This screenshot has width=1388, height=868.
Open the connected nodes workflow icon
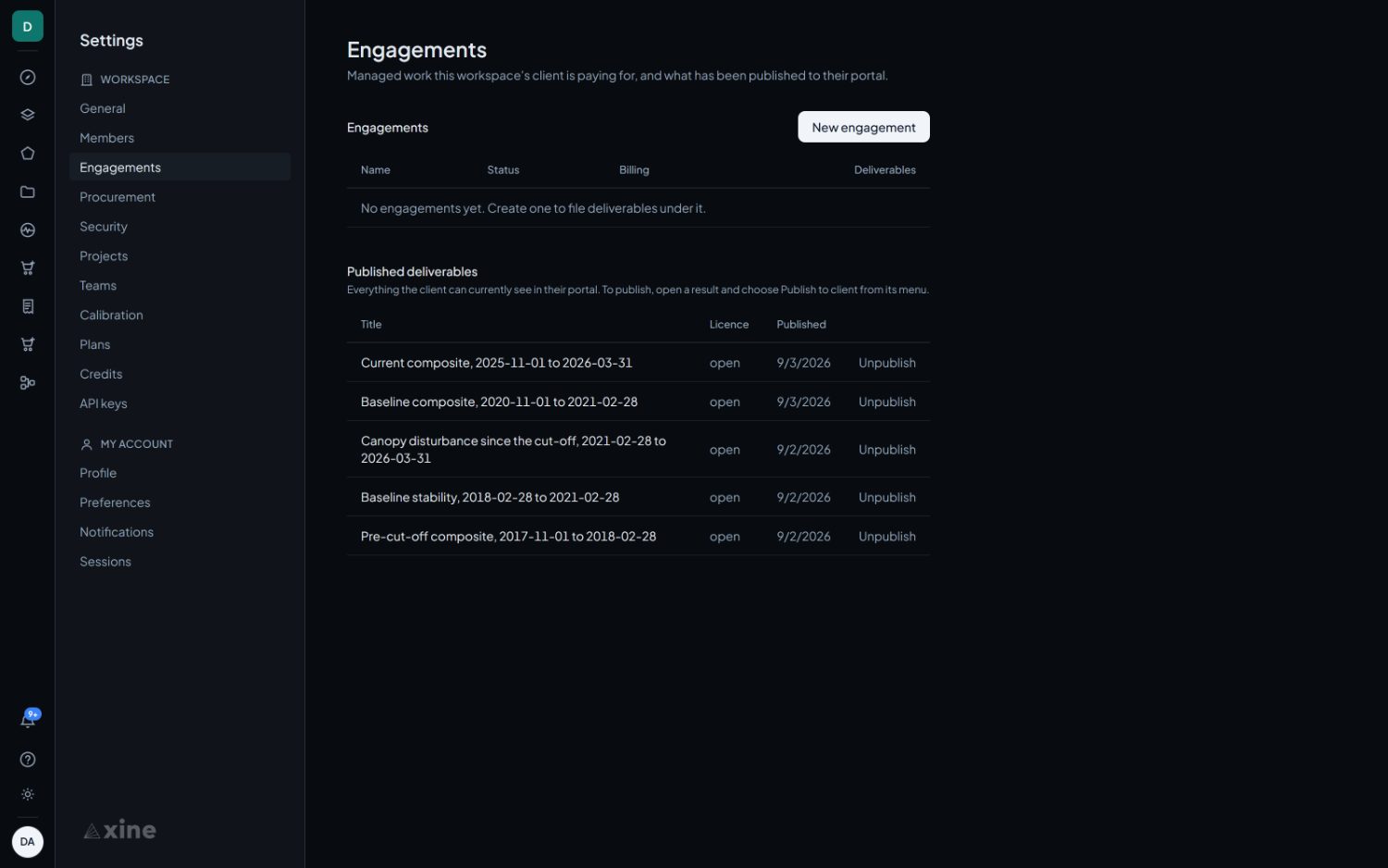coord(28,382)
